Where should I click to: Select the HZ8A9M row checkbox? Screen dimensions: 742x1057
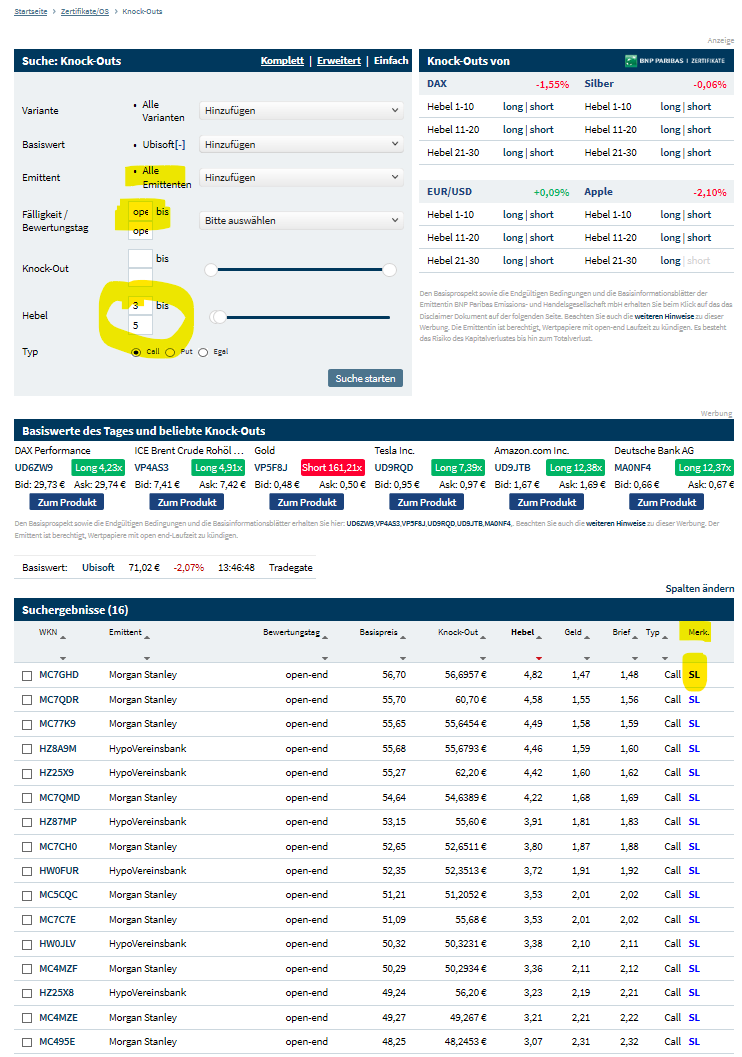27,749
